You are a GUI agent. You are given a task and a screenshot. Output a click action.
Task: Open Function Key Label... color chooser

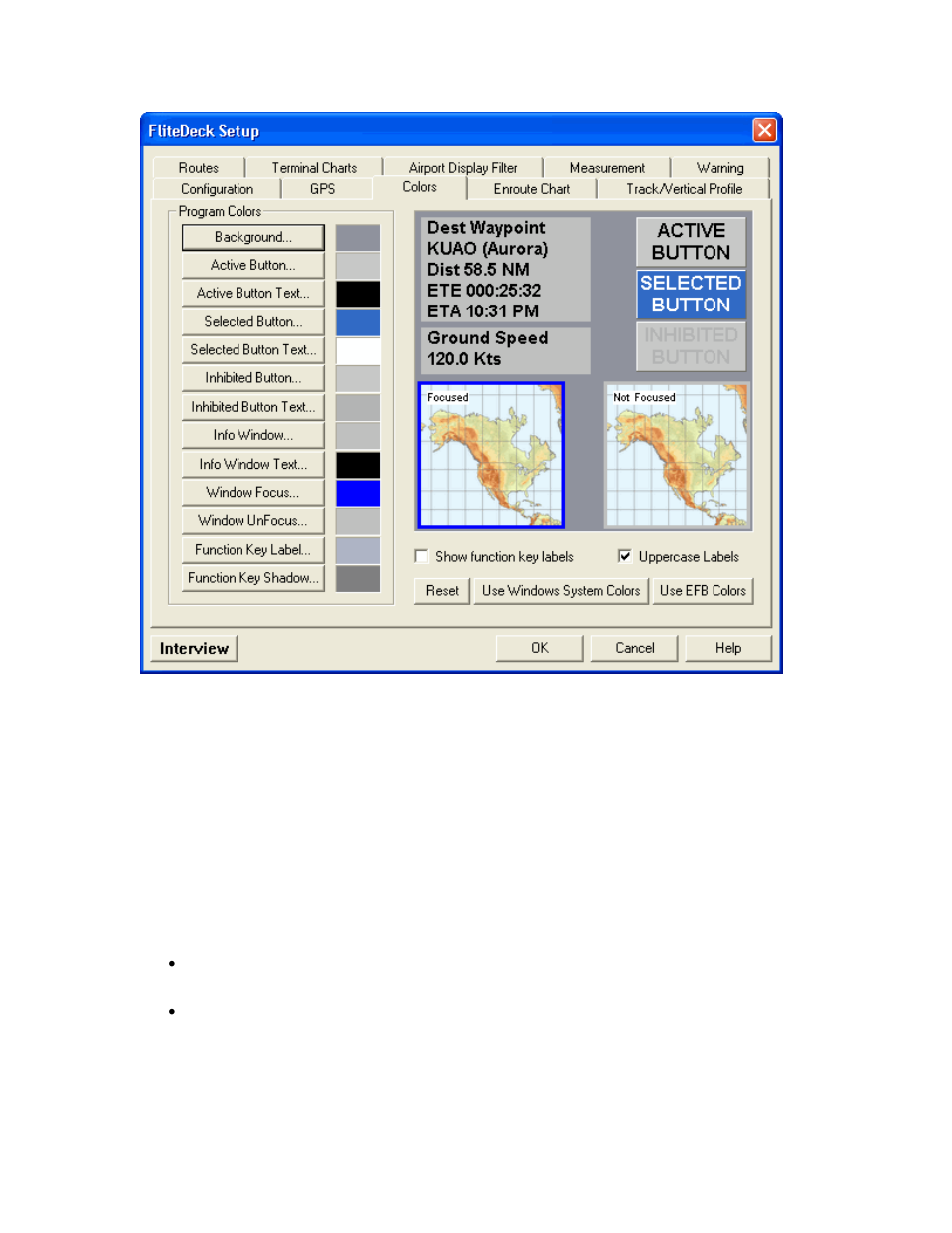253,550
